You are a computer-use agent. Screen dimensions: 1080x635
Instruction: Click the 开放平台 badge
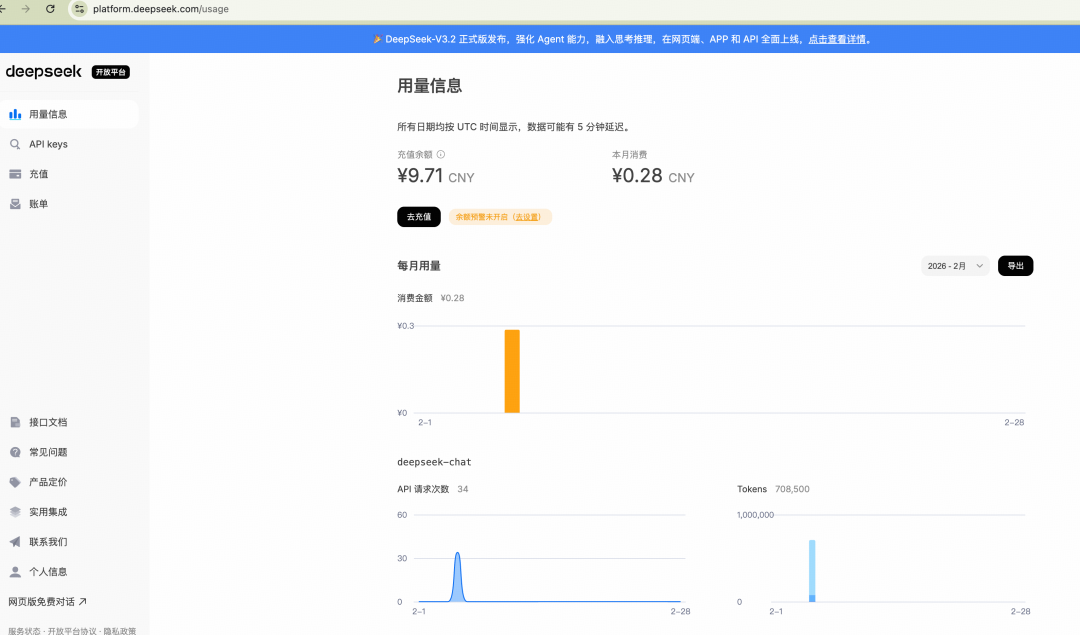(110, 72)
